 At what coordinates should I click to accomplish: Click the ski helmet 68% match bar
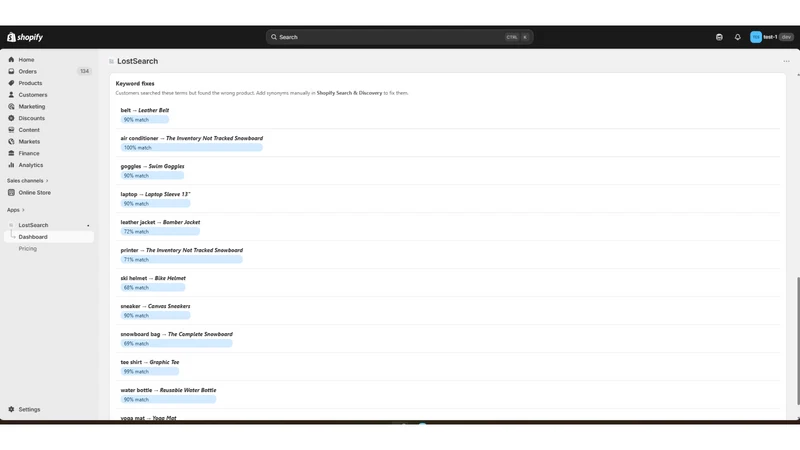(x=153, y=288)
